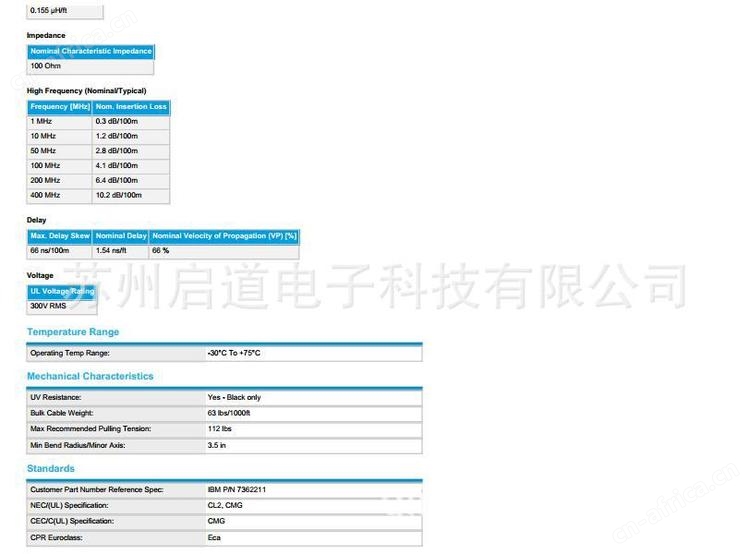Click the 'CPR Euroclass:' label

(x=56, y=538)
